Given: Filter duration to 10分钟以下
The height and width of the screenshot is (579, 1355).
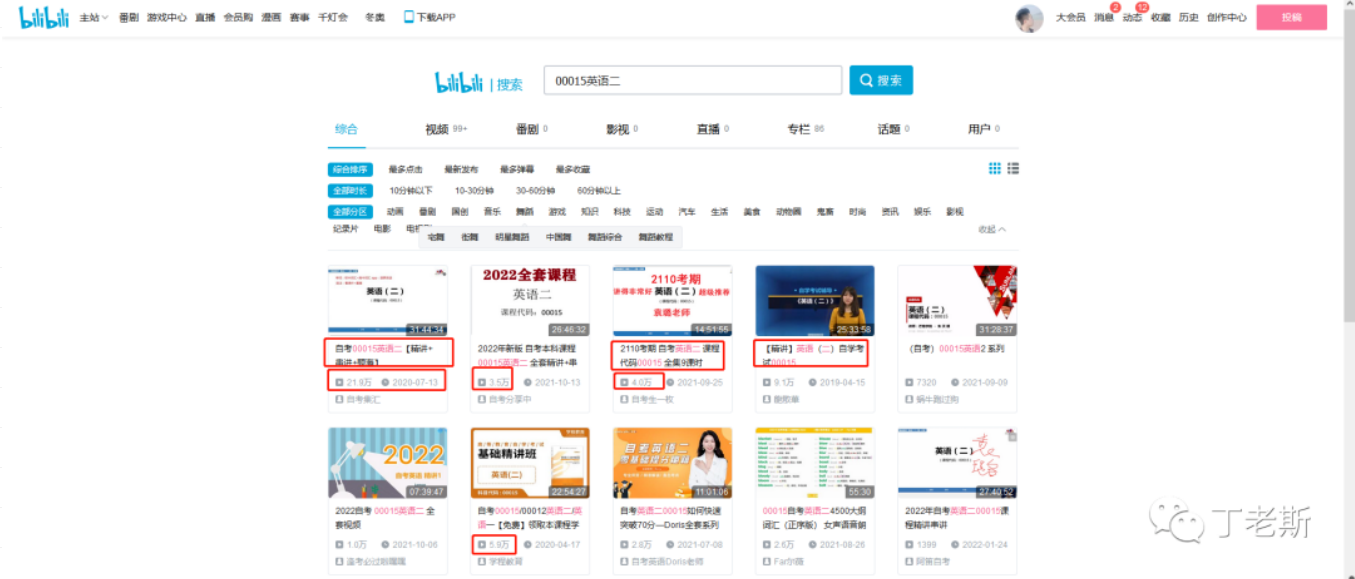Looking at the screenshot, I should point(411,191).
